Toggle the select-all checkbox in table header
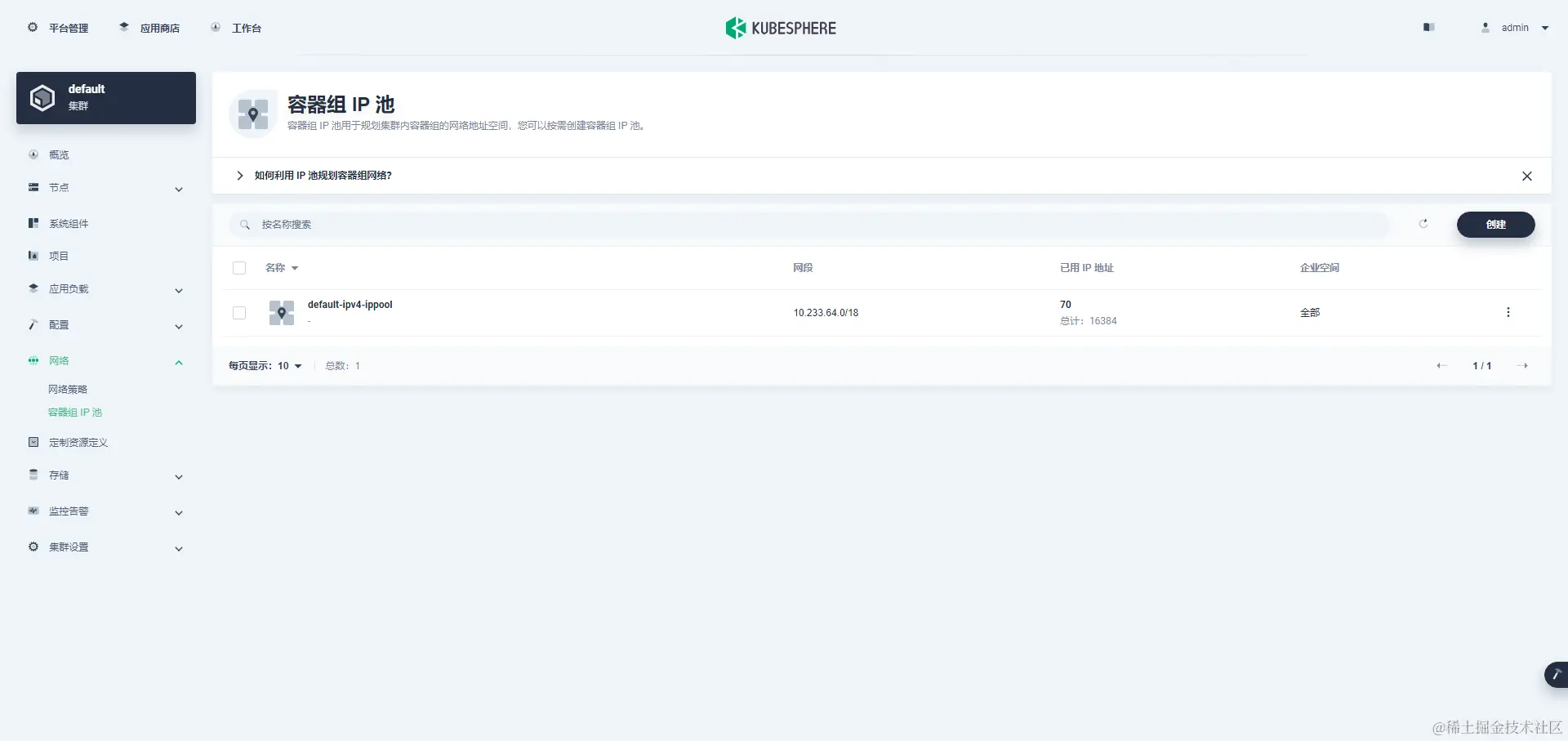This screenshot has width=1568, height=741. click(x=239, y=268)
